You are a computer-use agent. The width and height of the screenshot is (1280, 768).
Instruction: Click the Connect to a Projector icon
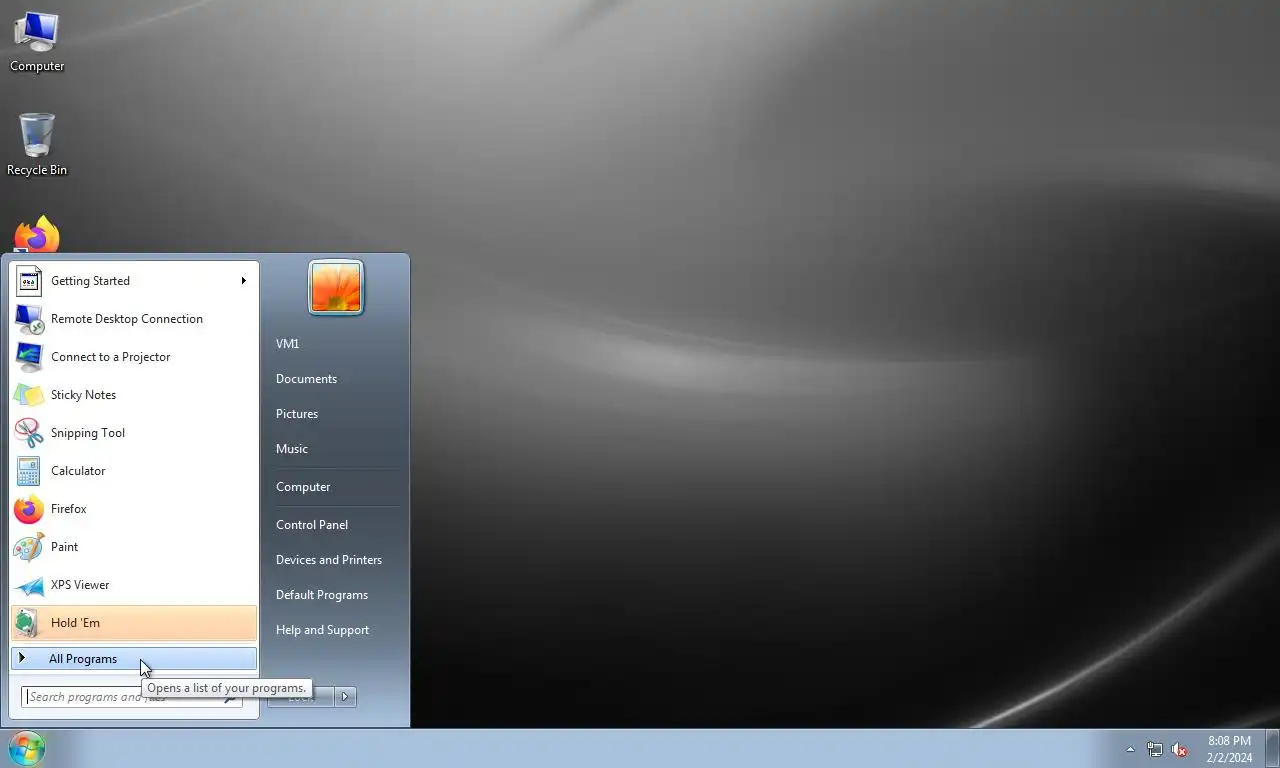29,357
